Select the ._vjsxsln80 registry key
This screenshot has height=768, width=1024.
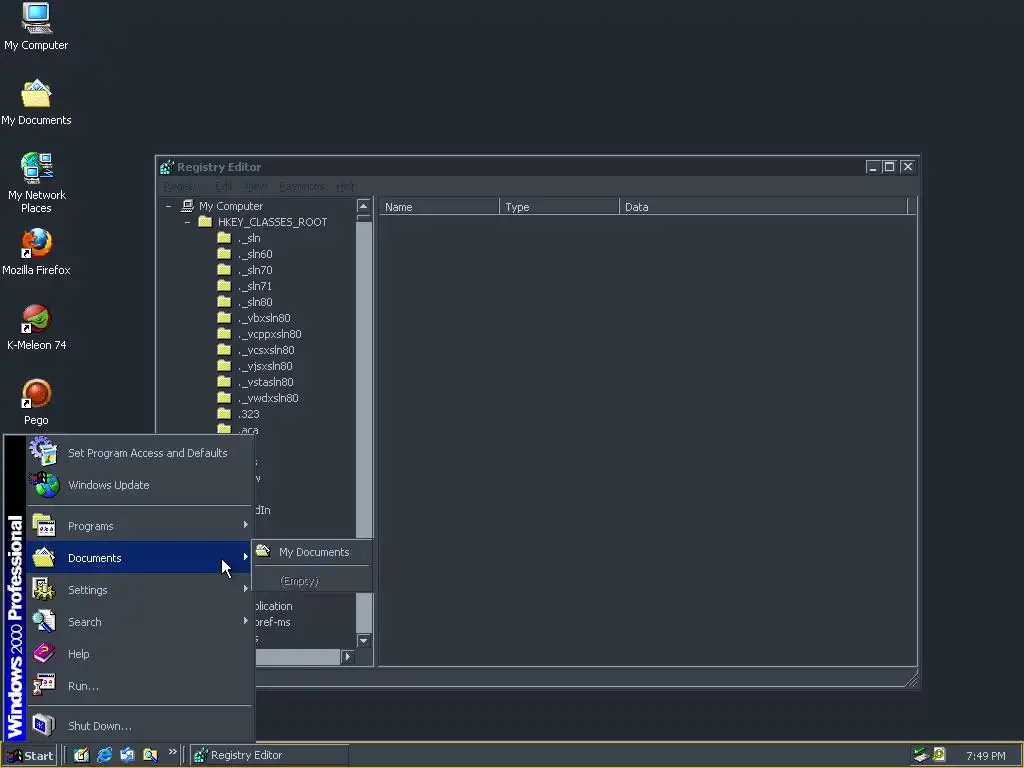pyautogui.click(x=265, y=366)
